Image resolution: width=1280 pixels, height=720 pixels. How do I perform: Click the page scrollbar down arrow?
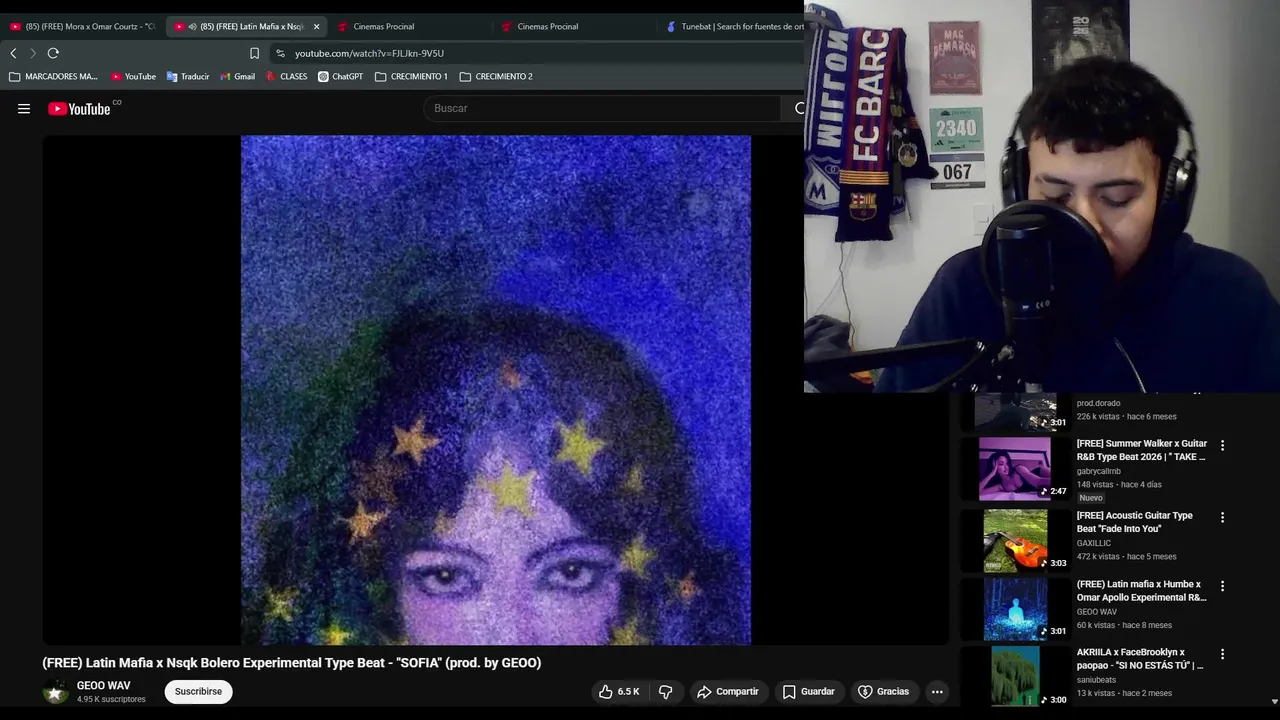coord(1274,701)
